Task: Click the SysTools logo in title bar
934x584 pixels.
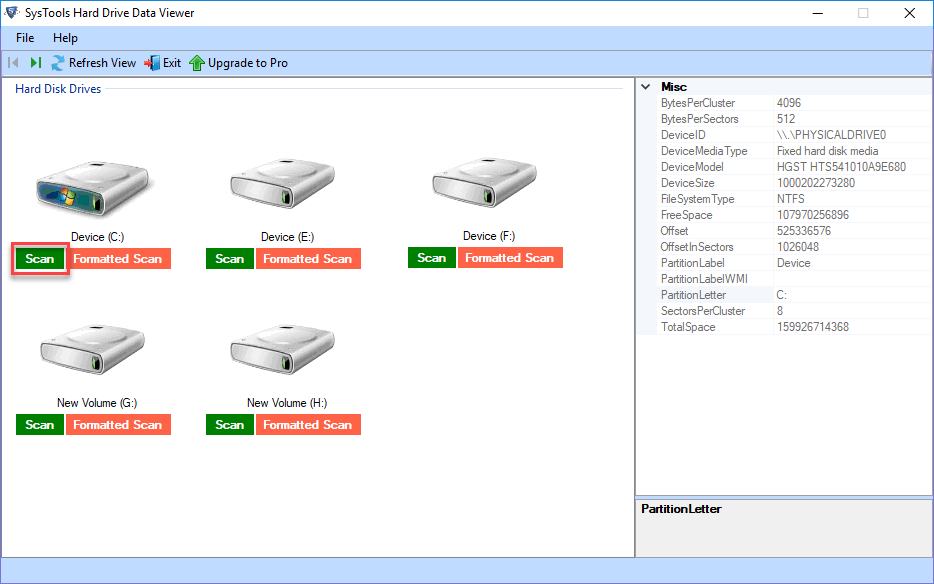Action: point(11,13)
